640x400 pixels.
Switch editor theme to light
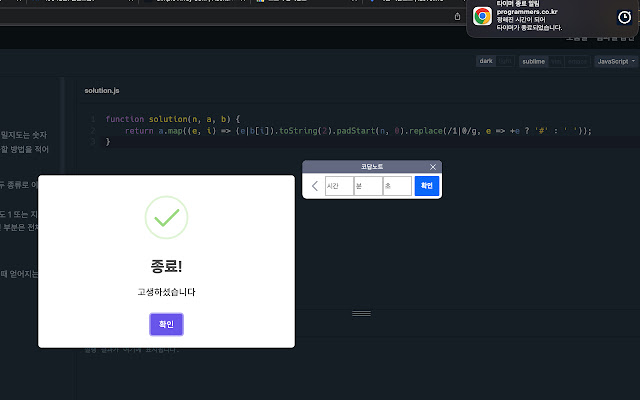[506, 61]
